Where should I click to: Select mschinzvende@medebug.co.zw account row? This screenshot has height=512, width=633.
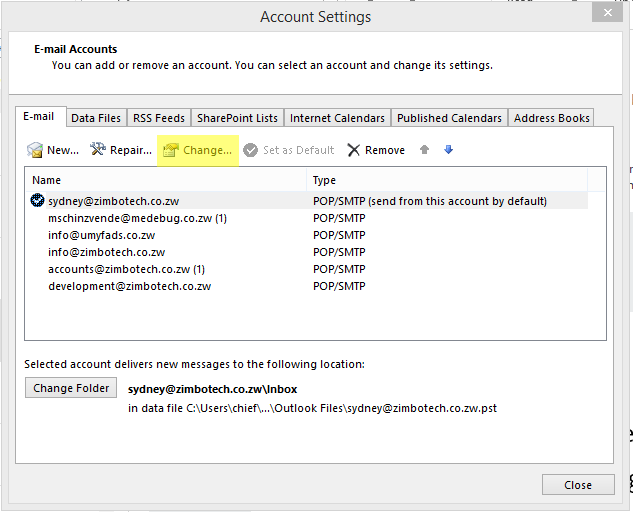click(x=138, y=218)
